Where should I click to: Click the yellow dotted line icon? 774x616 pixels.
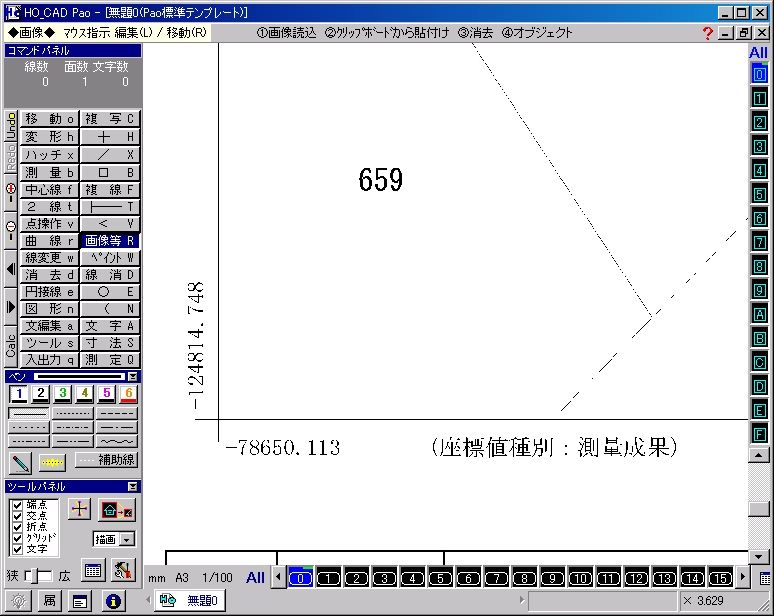click(52, 462)
